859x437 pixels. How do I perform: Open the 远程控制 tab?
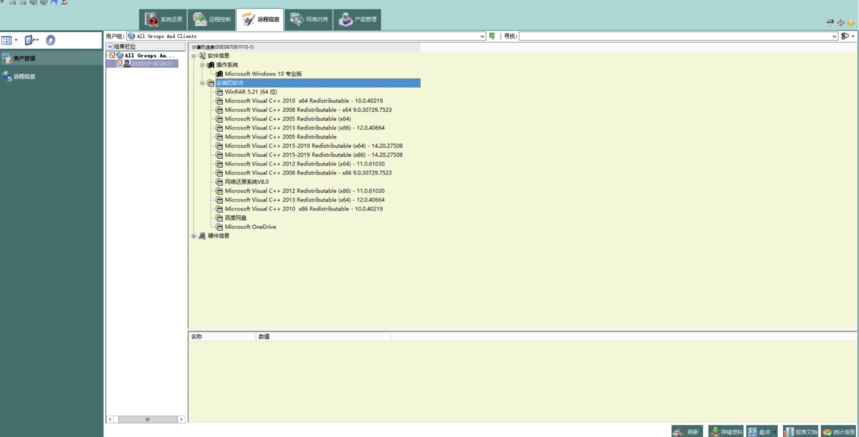pos(211,20)
